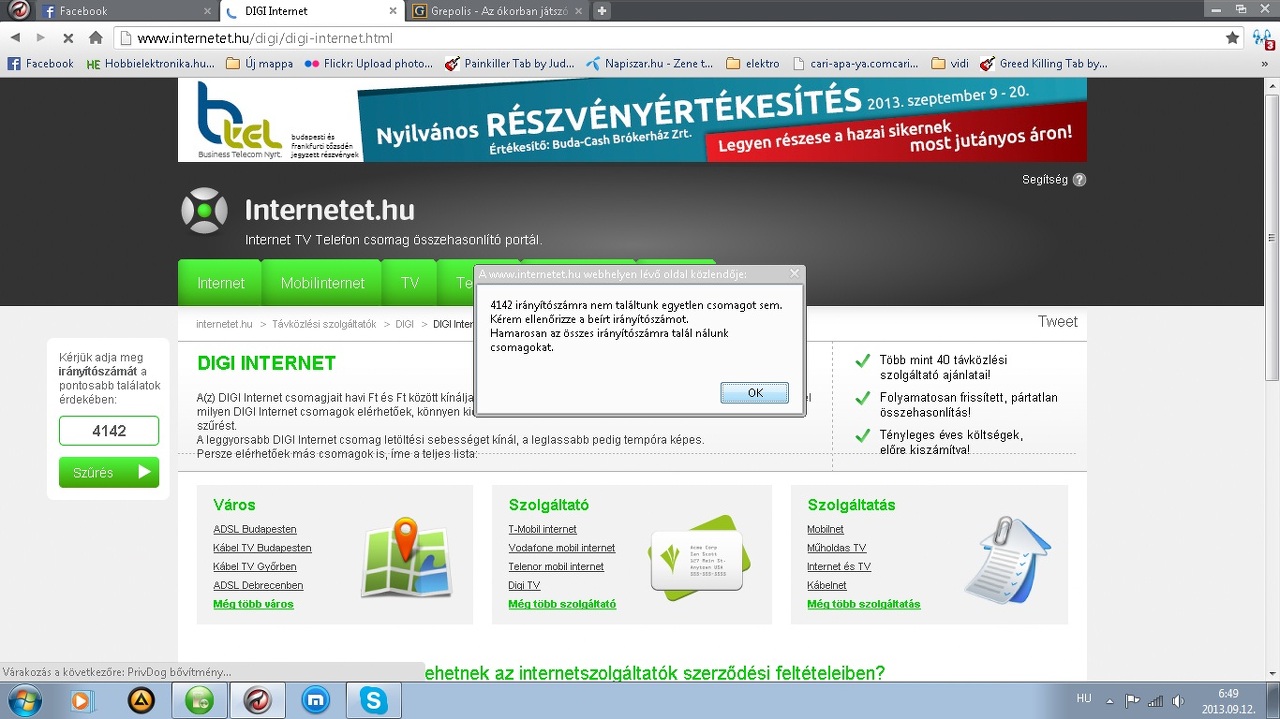Open the Mobilinternet navigation menu item

tap(323, 283)
